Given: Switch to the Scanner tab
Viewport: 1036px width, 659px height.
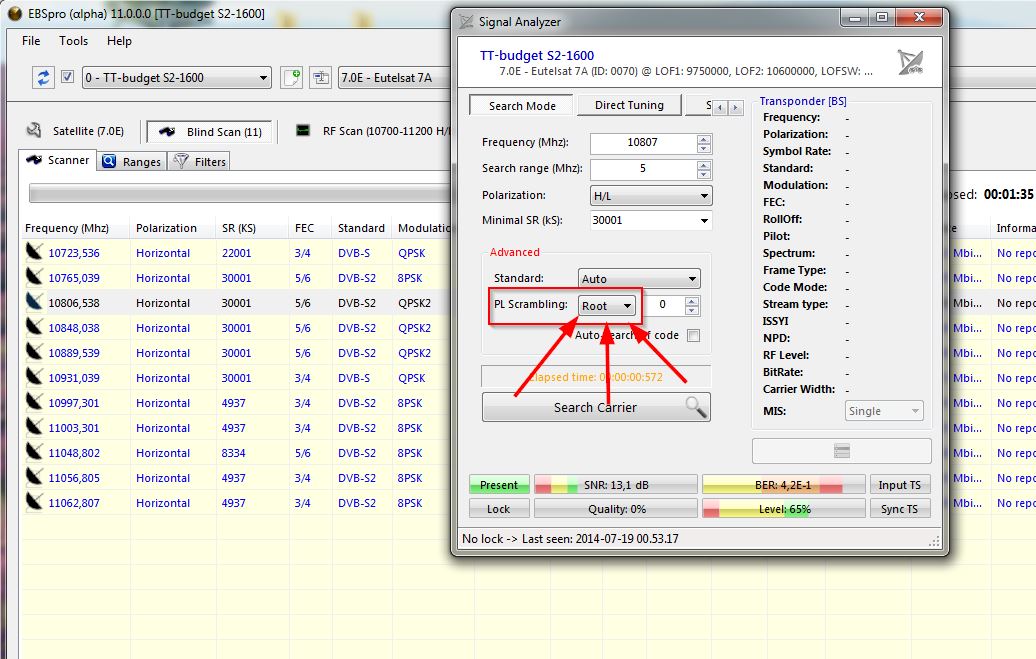Looking at the screenshot, I should tap(57, 160).
